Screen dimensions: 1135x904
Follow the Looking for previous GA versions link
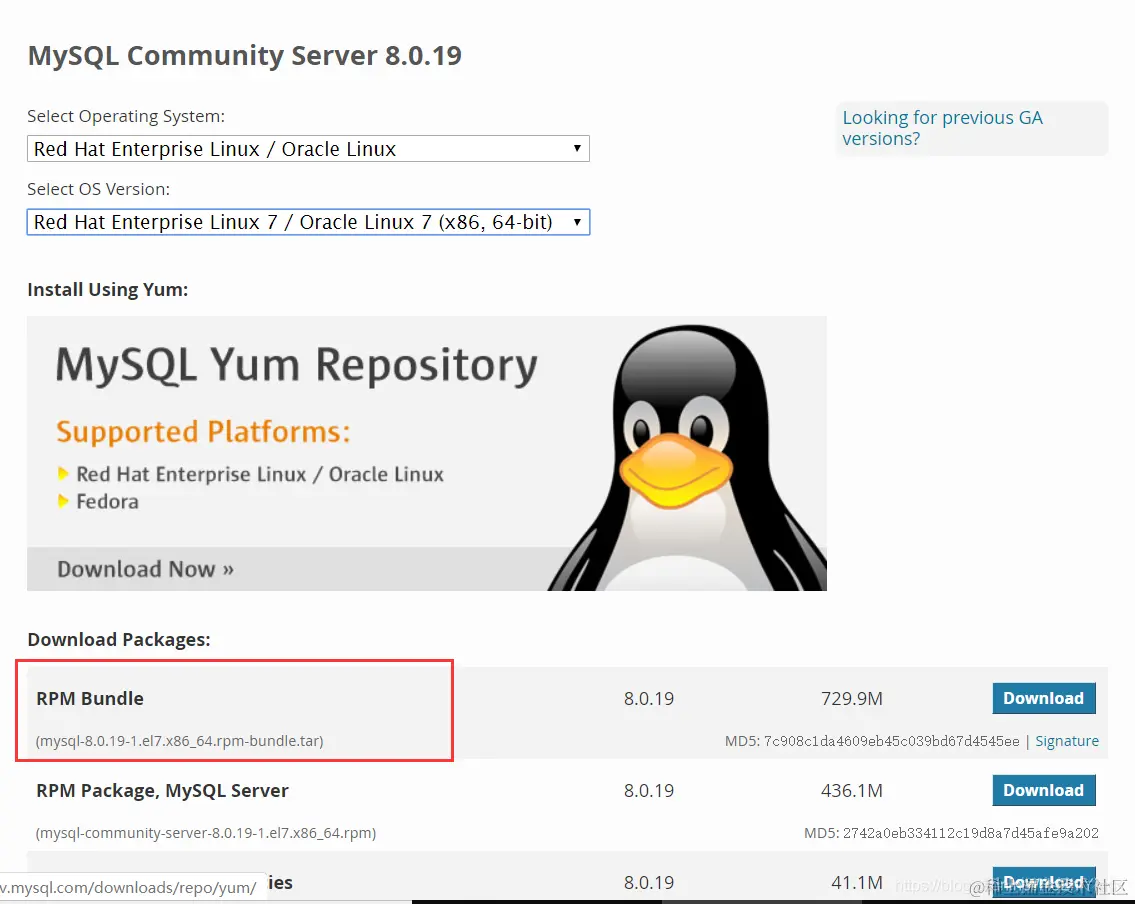(x=942, y=128)
